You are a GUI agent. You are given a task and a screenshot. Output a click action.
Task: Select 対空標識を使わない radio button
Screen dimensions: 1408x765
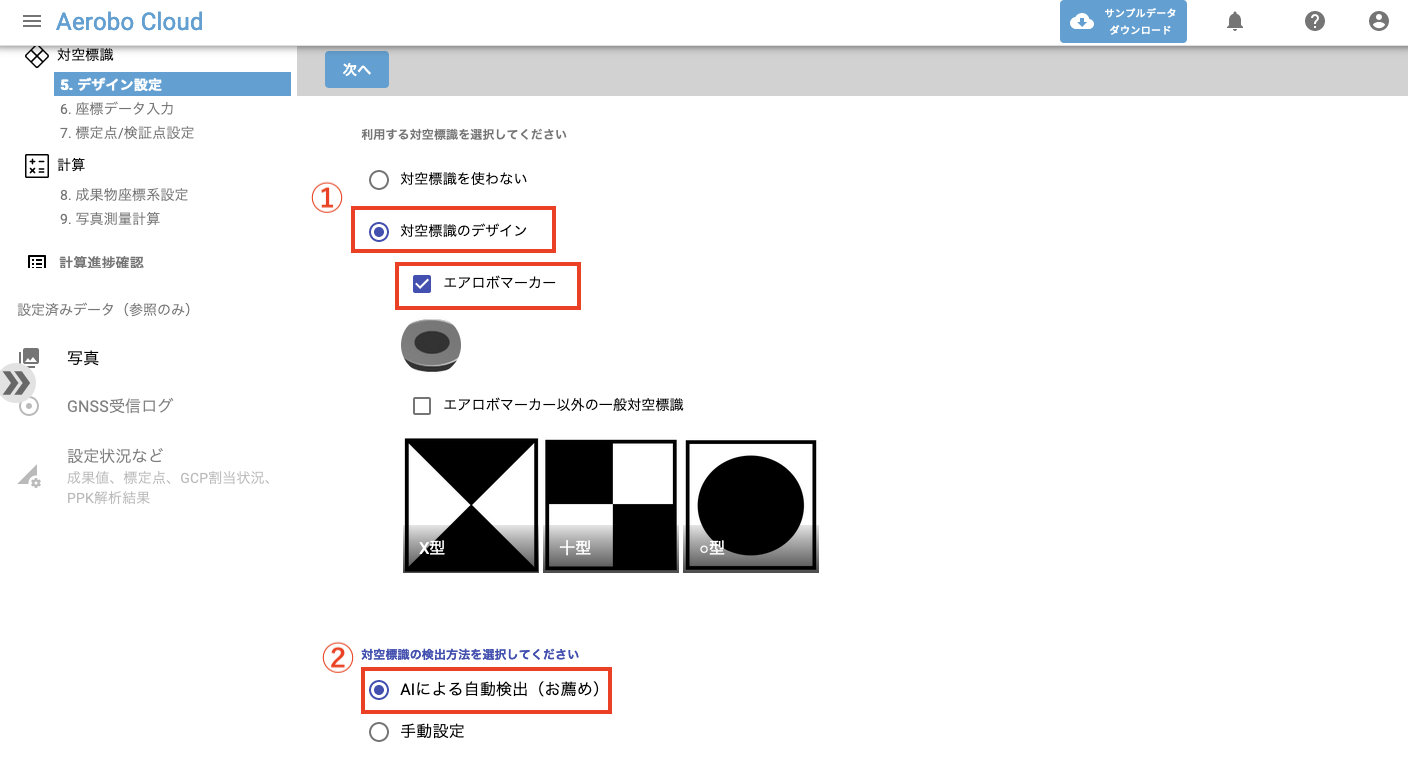click(x=379, y=179)
